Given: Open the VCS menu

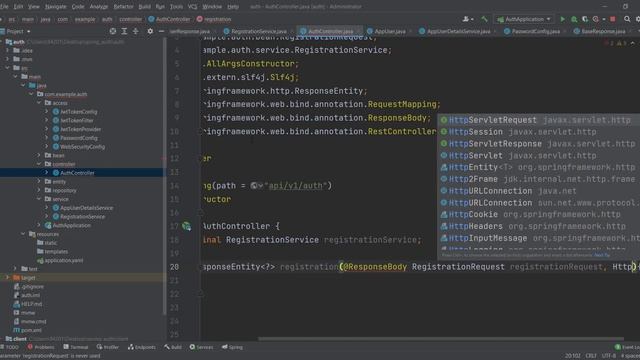Looking at the screenshot, I should click(x=192, y=7).
